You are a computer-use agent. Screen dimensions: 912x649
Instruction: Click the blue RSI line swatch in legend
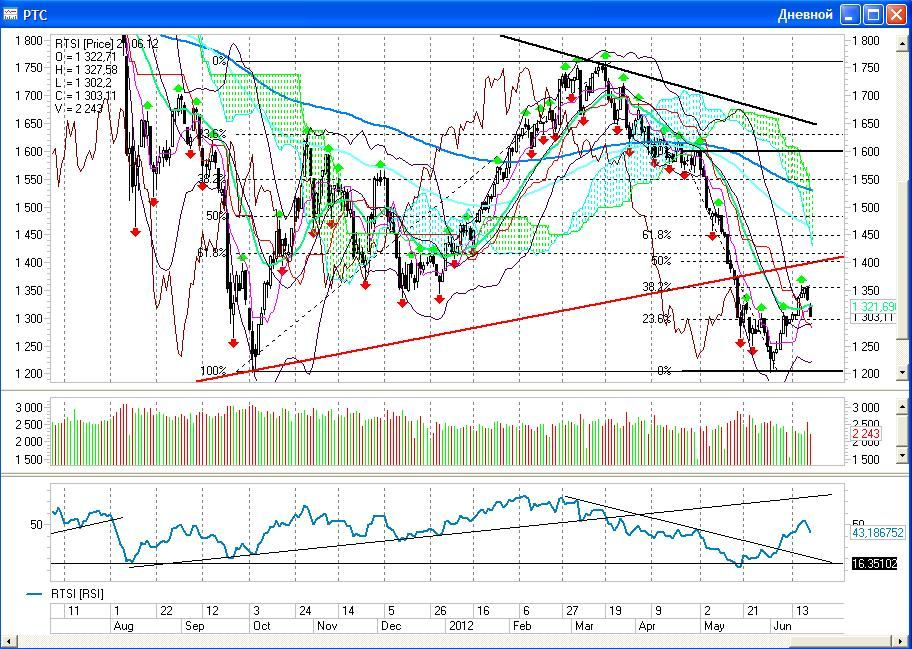point(35,594)
